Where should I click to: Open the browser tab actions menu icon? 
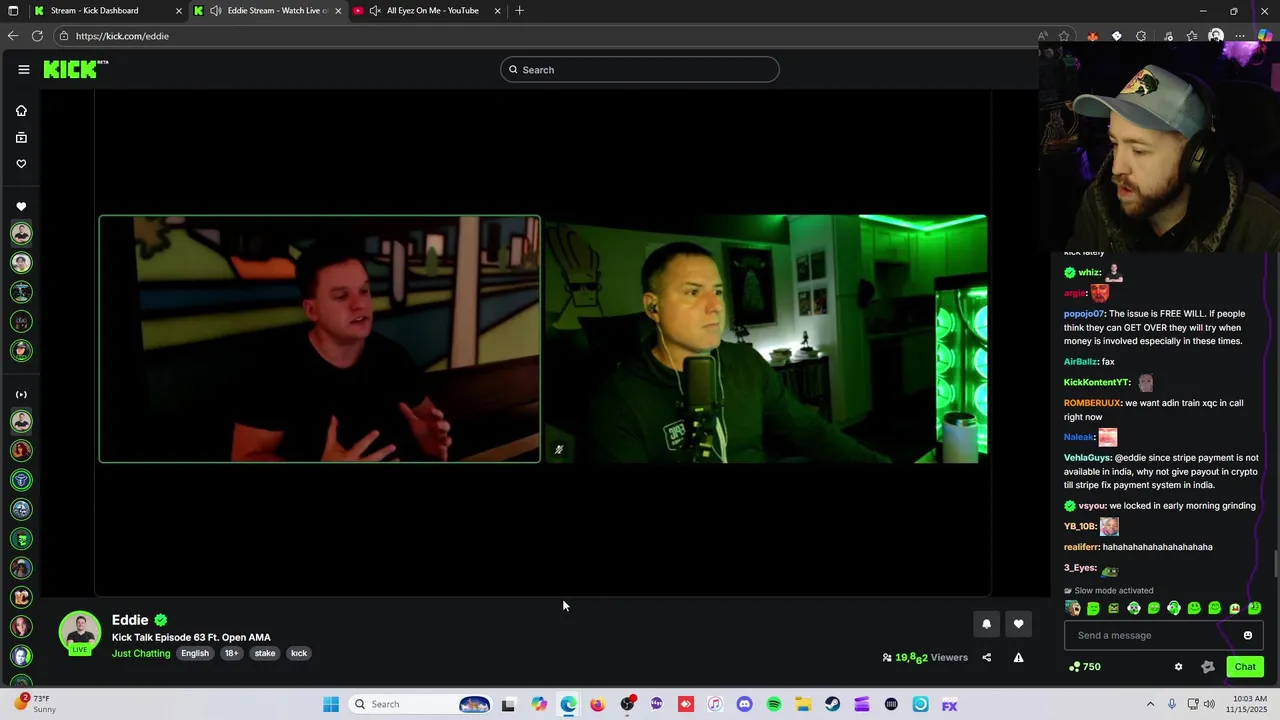coord(13,11)
